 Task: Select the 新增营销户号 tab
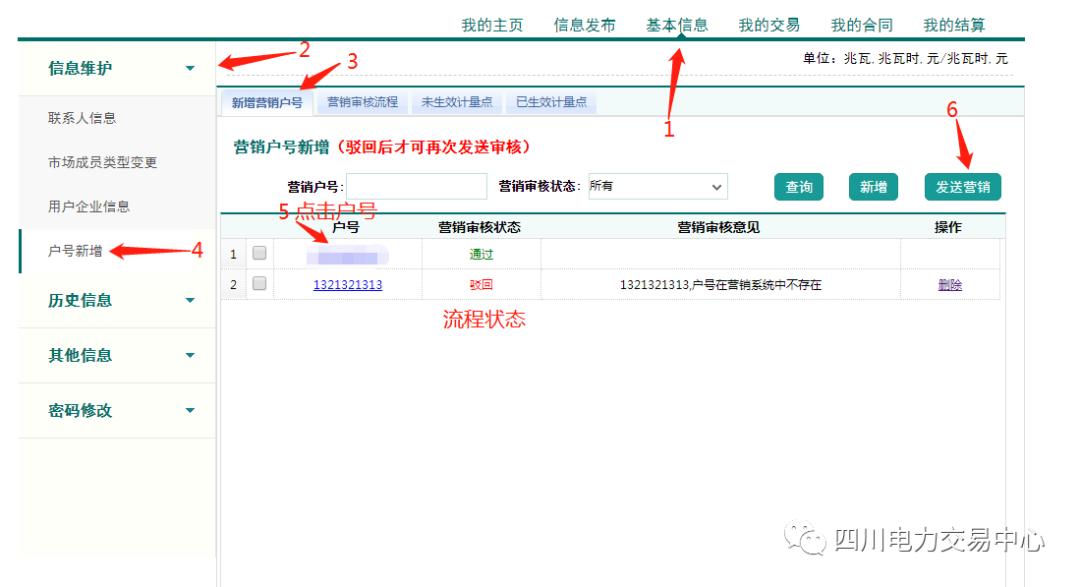click(x=268, y=101)
